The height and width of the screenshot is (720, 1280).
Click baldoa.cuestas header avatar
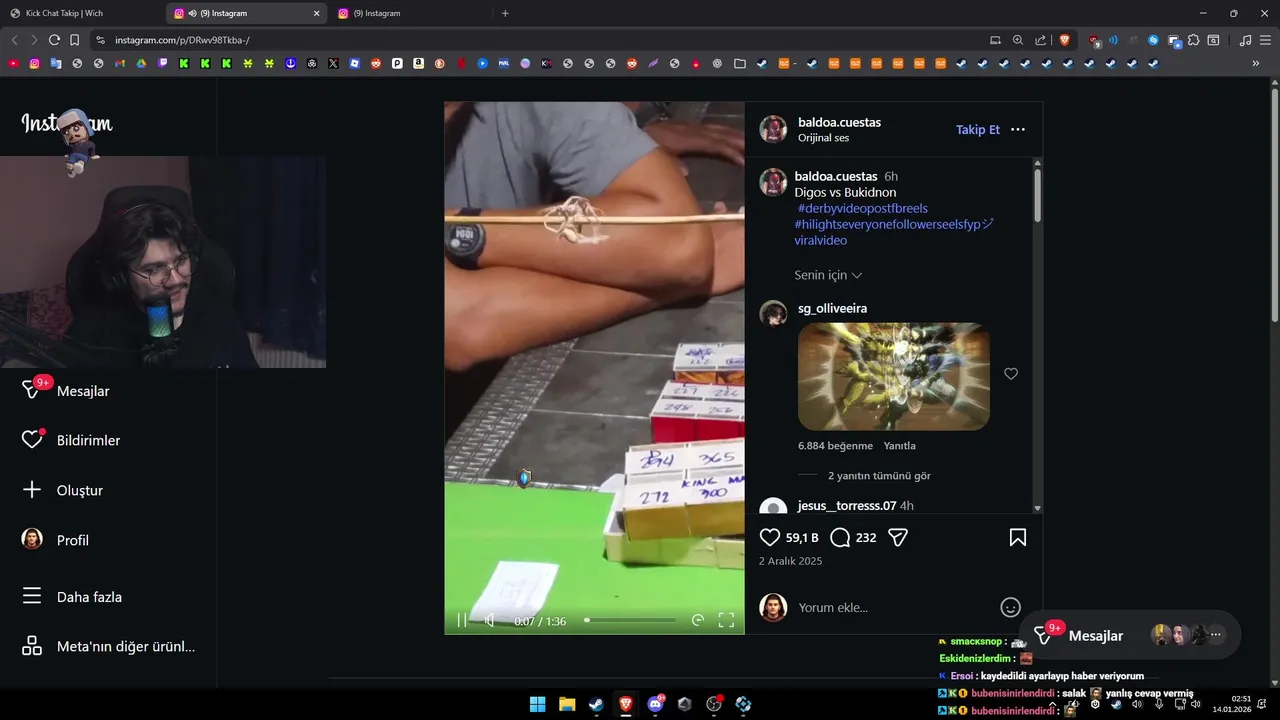click(x=773, y=129)
